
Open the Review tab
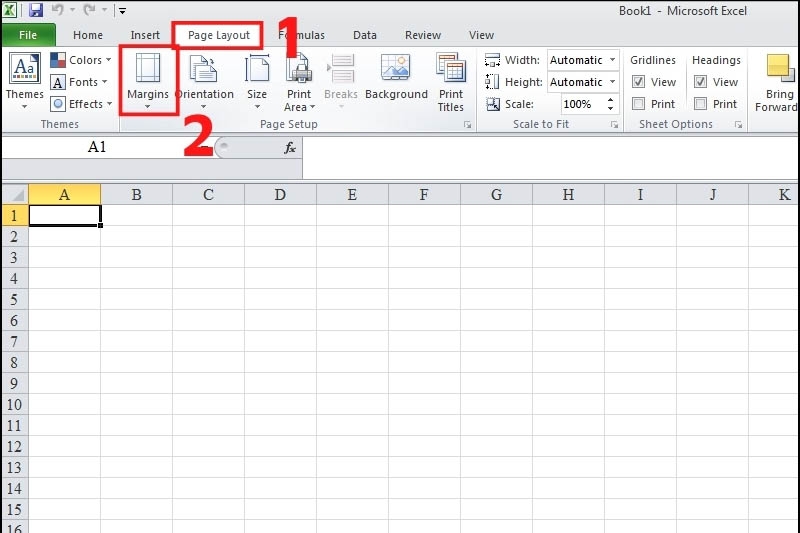coord(423,35)
